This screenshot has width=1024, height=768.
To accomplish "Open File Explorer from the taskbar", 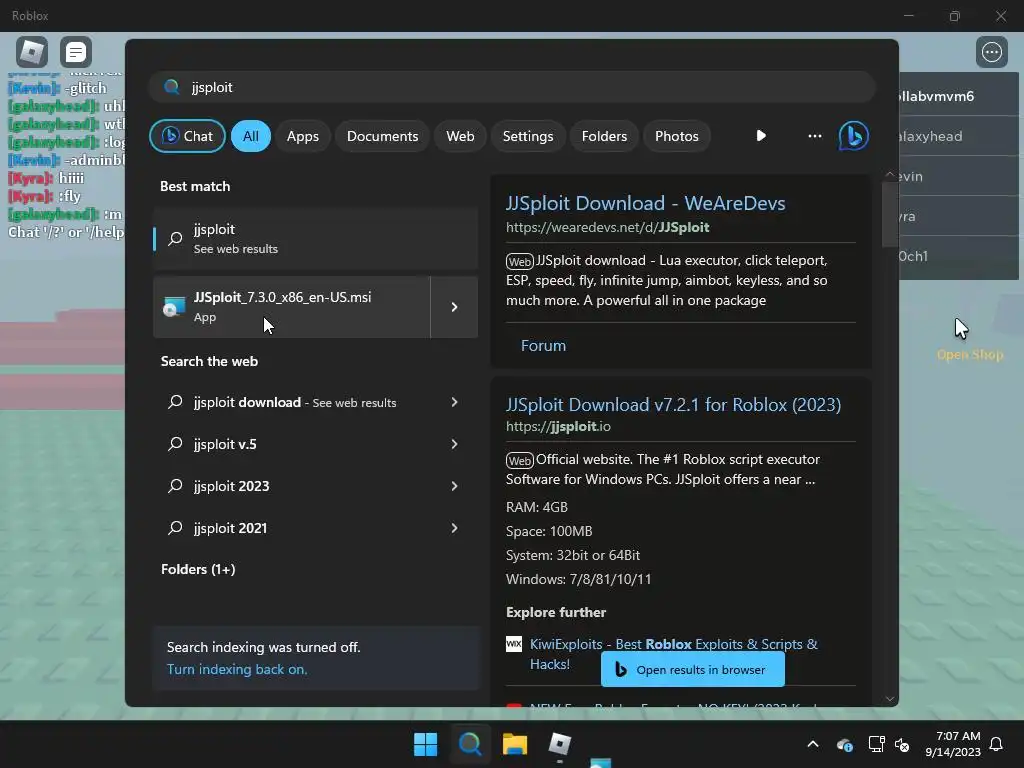I will (515, 744).
